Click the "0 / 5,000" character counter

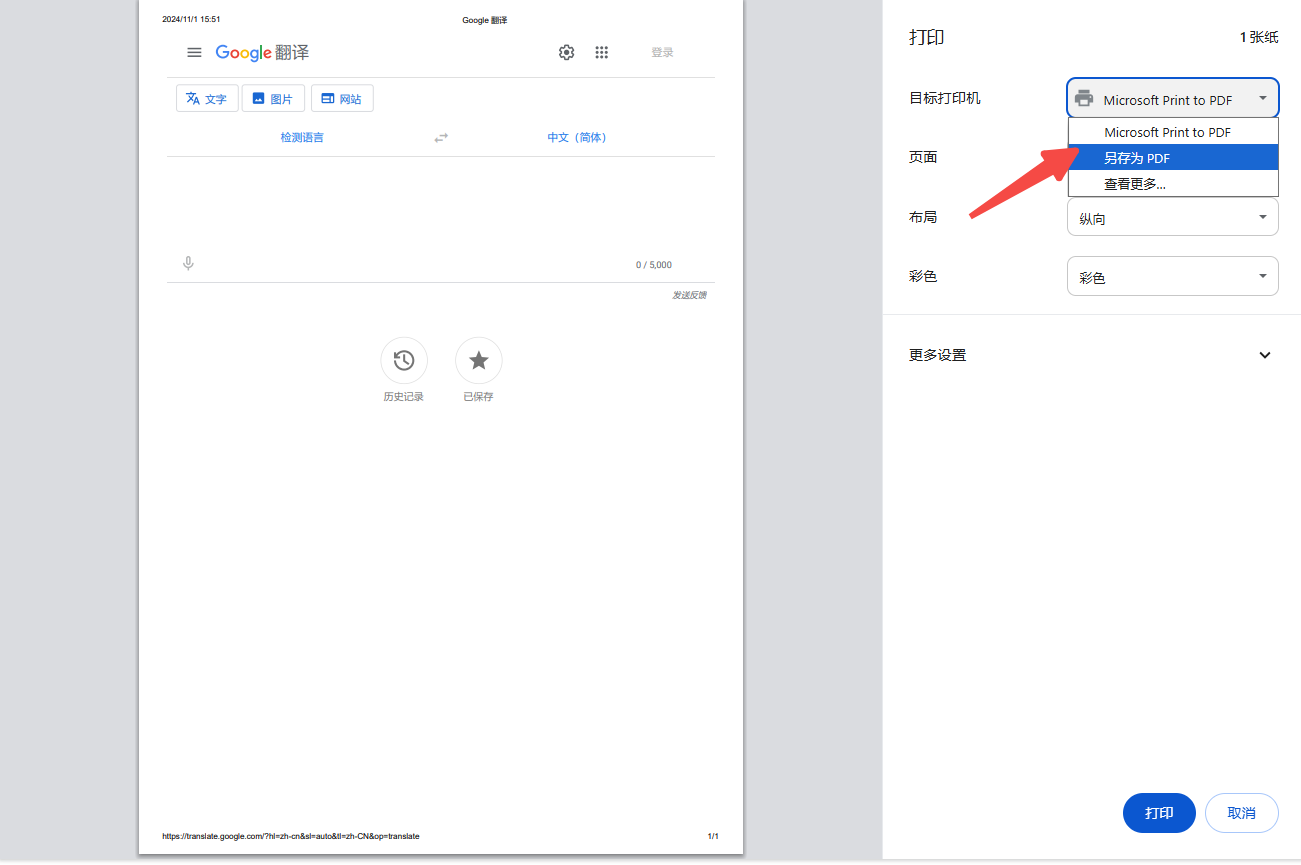(654, 265)
